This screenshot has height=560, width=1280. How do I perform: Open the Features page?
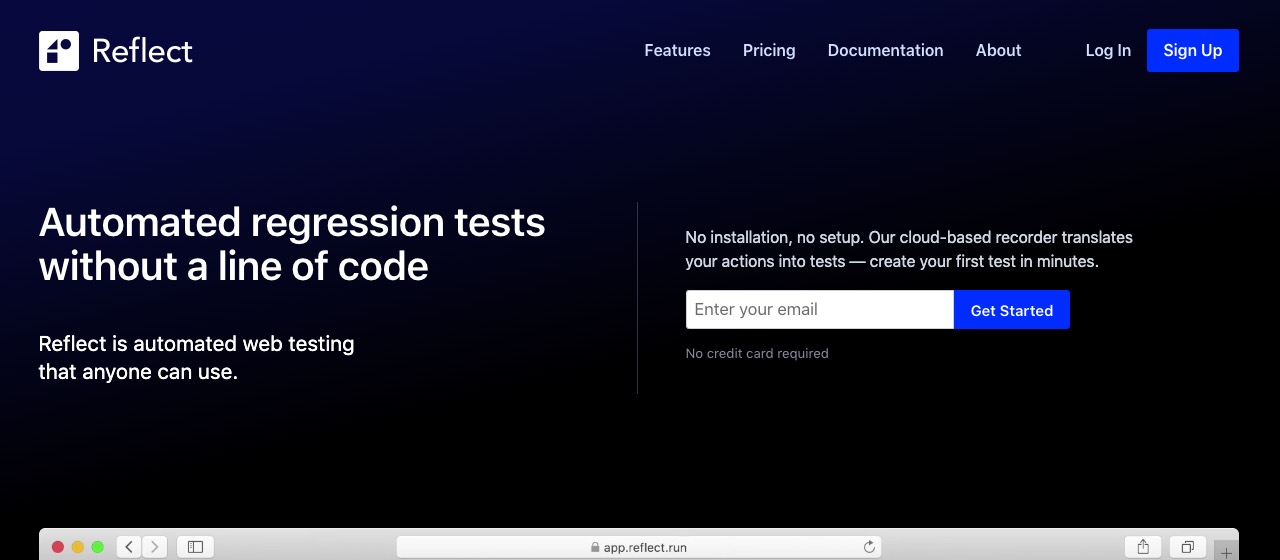(x=677, y=51)
